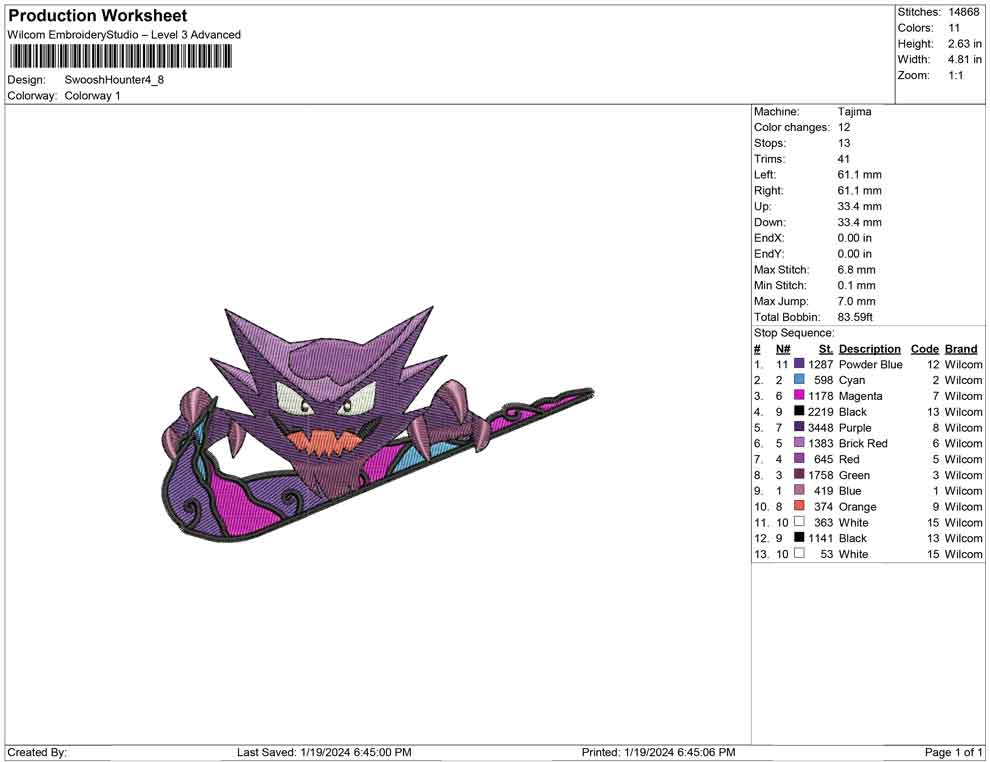Click the Cyan color swatch in stop 2

pos(799,379)
